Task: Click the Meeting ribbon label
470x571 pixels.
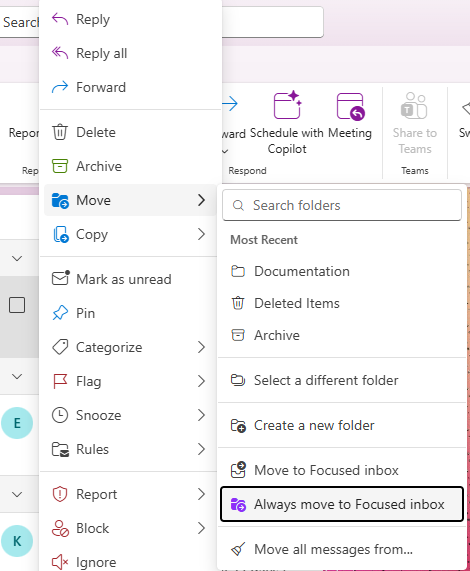Action: coord(350,133)
